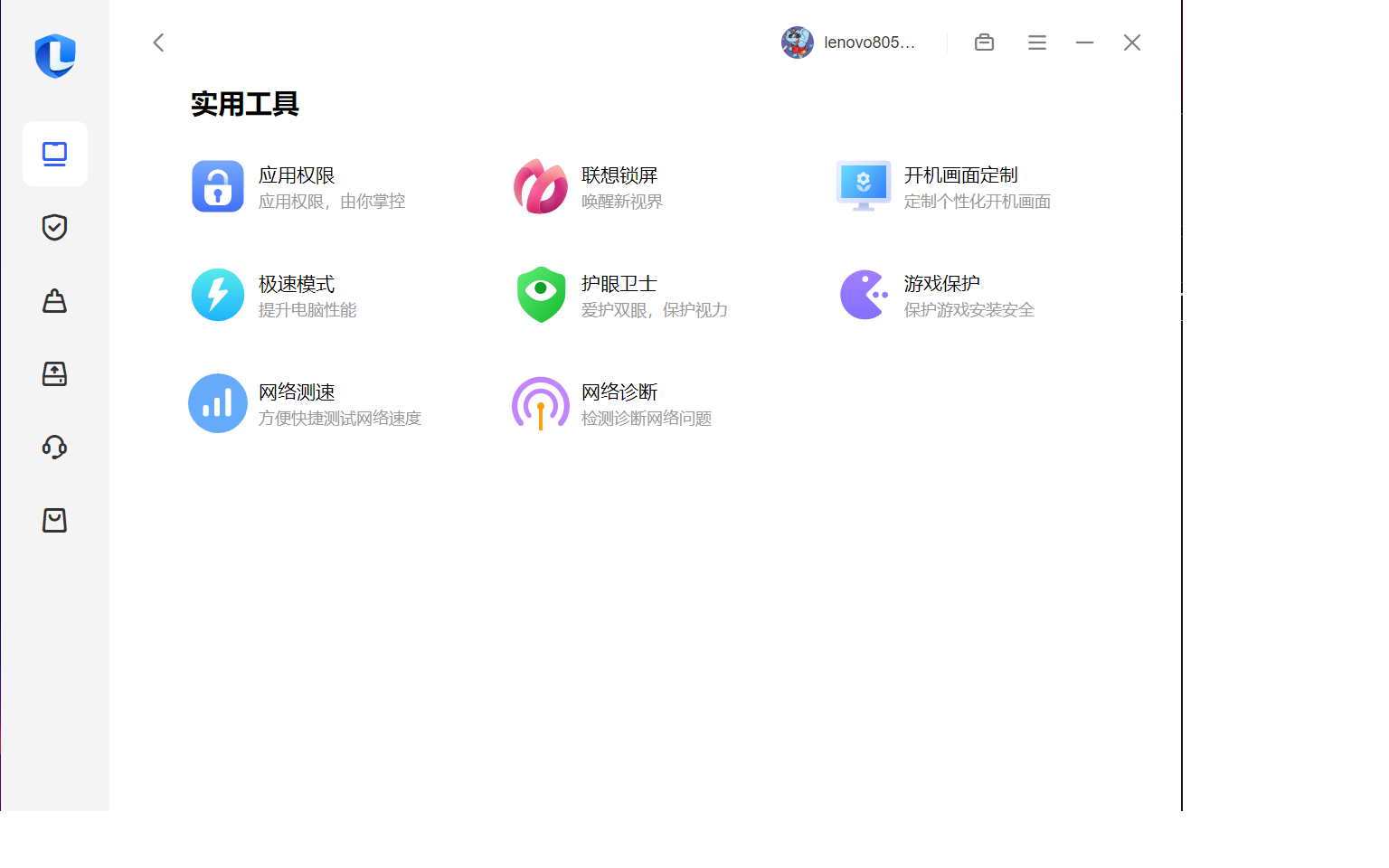Open the toolbox bag sidebar icon

[x=55, y=300]
